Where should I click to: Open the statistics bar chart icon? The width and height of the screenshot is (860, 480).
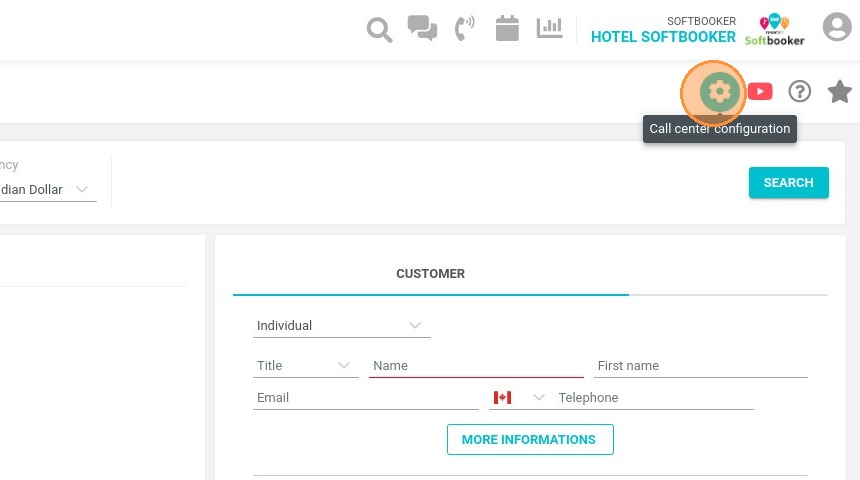tap(549, 28)
